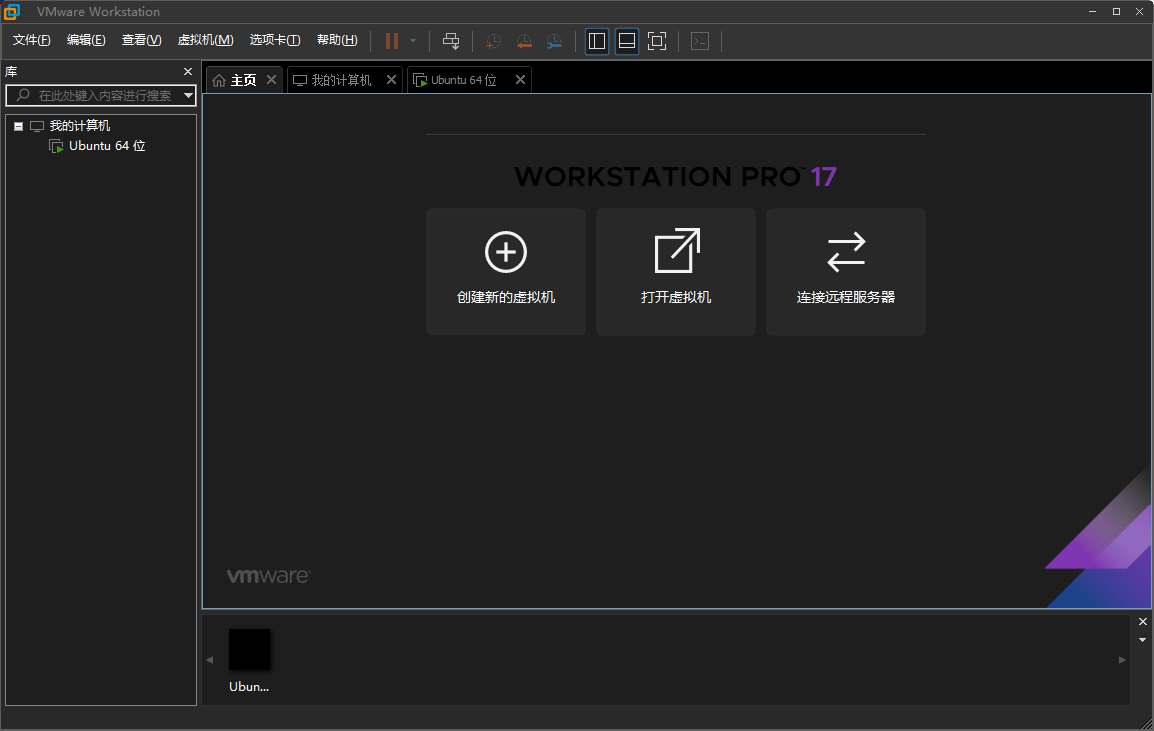Close the 主页 tab
1154x731 pixels.
click(272, 80)
